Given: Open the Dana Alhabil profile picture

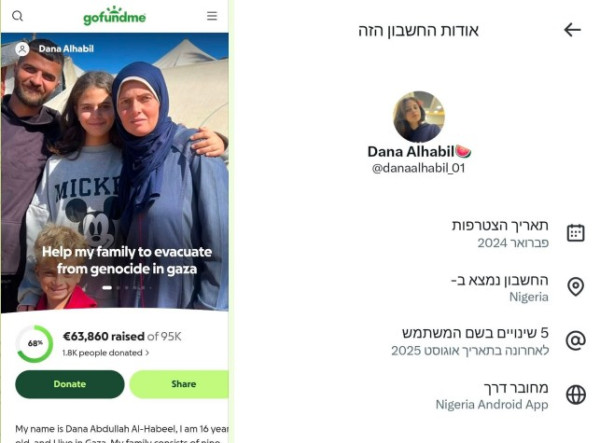Looking at the screenshot, I should tap(419, 117).
